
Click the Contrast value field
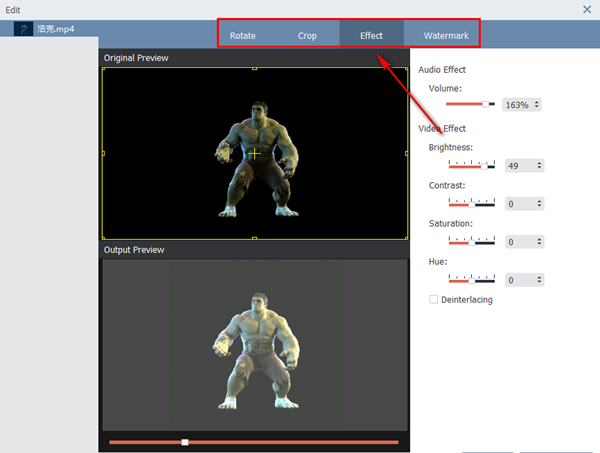click(520, 204)
